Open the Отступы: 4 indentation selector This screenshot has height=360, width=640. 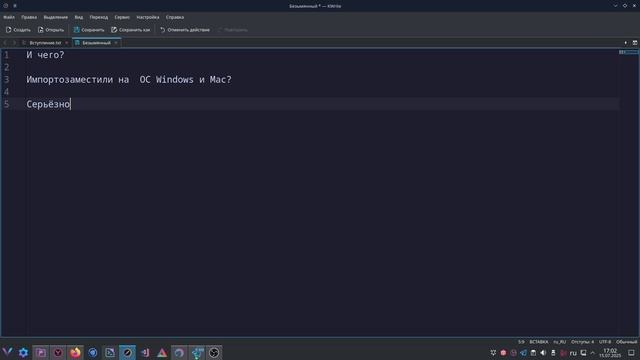click(x=582, y=342)
